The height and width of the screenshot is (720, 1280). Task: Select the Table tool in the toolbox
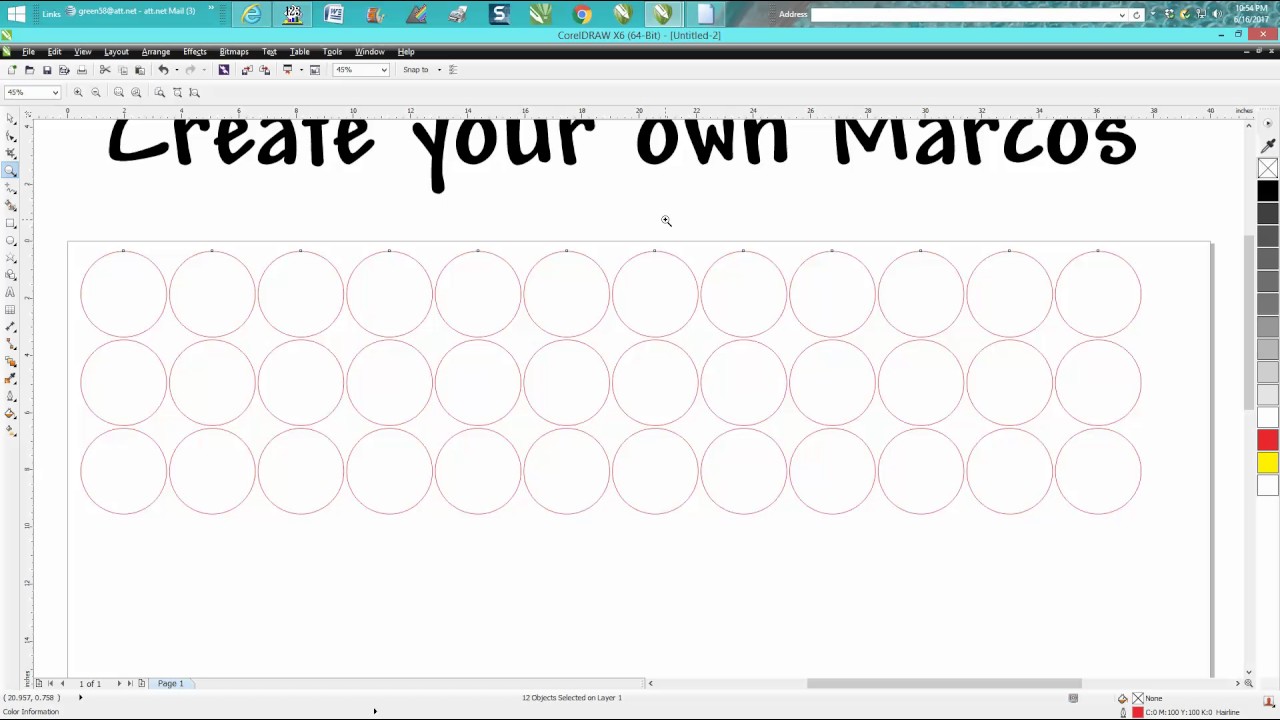(11, 310)
